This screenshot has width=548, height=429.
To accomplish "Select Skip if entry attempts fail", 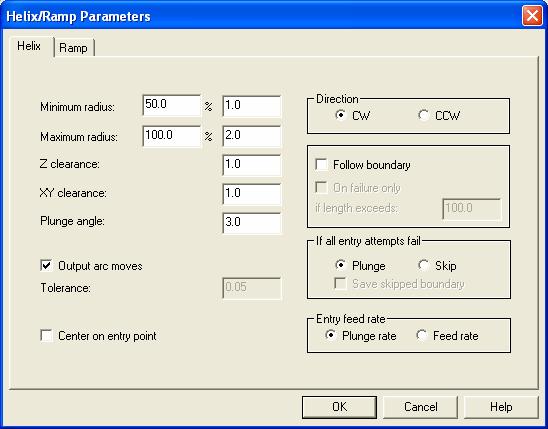I will 423,265.
